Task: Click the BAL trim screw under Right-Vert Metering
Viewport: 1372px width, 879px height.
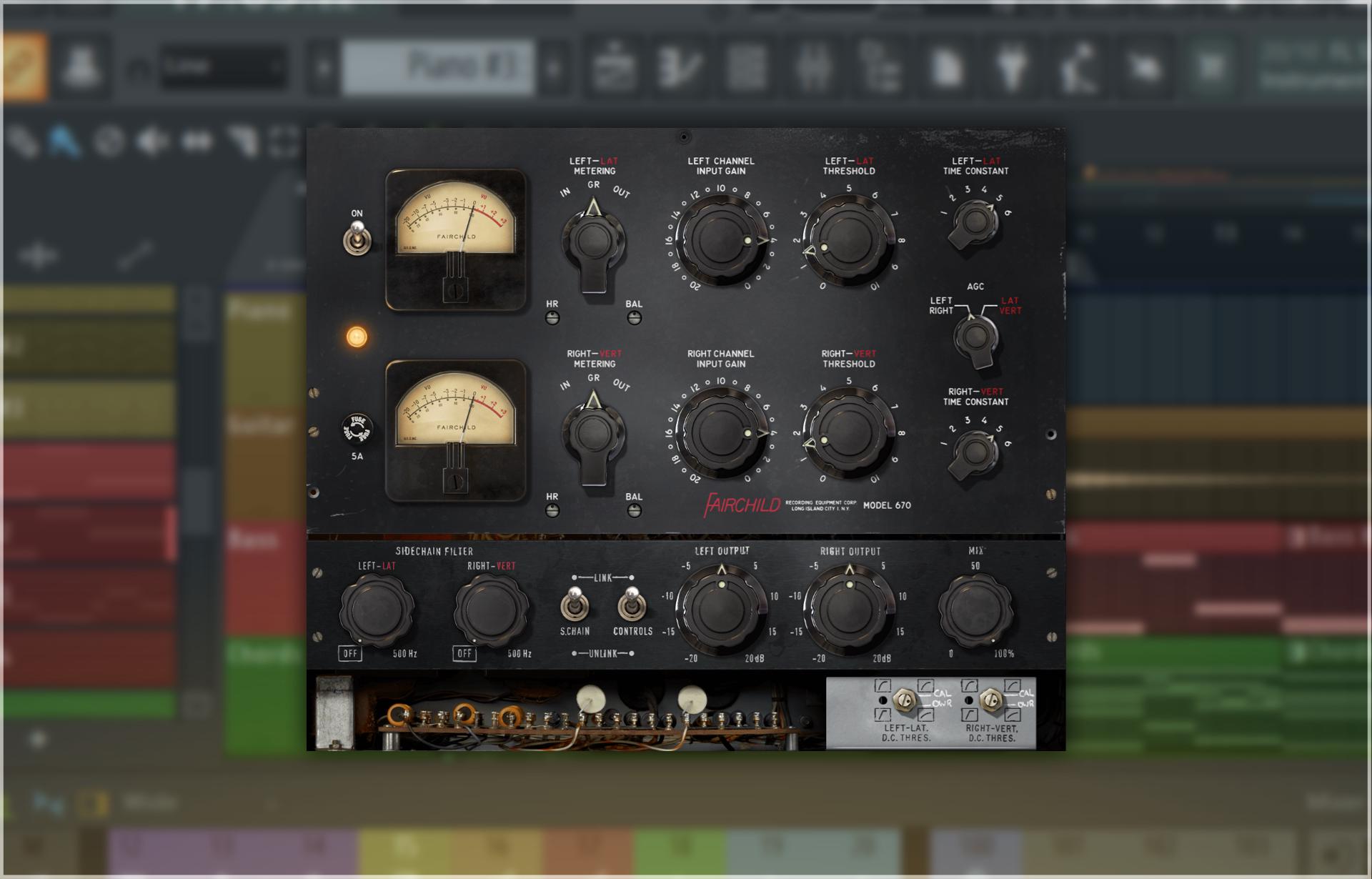Action: coord(634,510)
